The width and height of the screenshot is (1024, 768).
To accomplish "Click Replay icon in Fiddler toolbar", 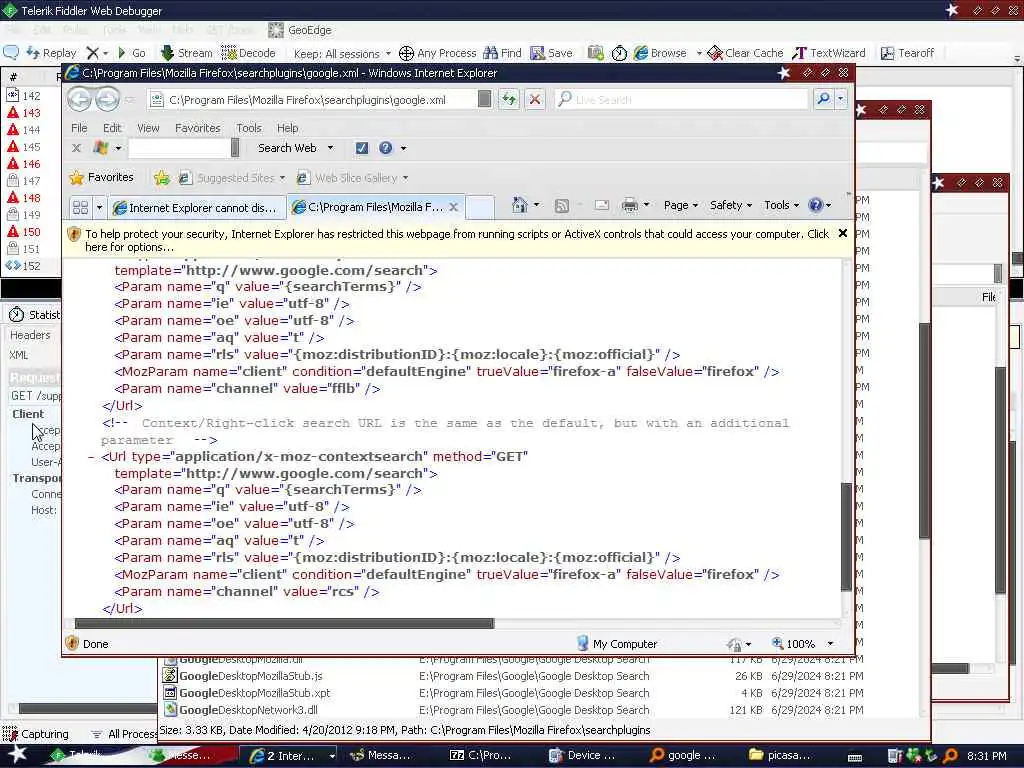I will point(52,53).
